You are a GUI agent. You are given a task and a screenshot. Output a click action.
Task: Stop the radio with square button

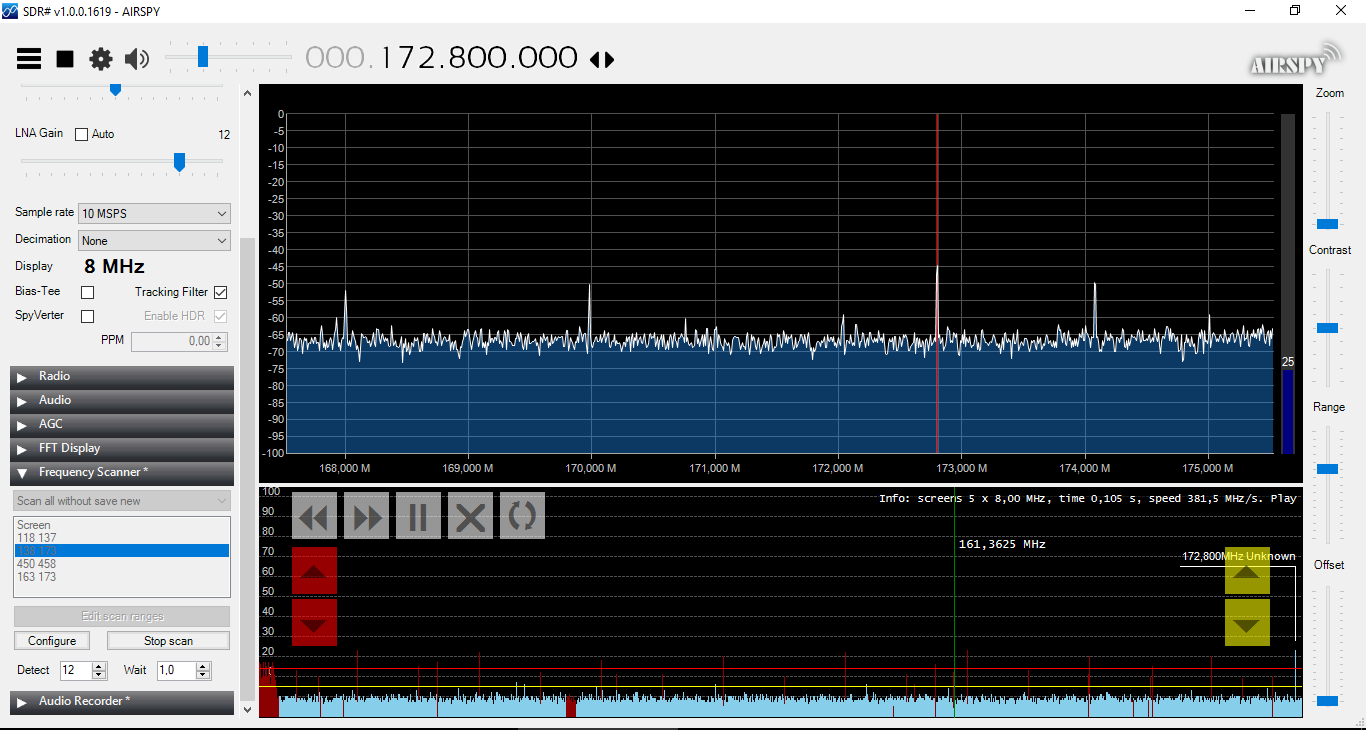(65, 59)
